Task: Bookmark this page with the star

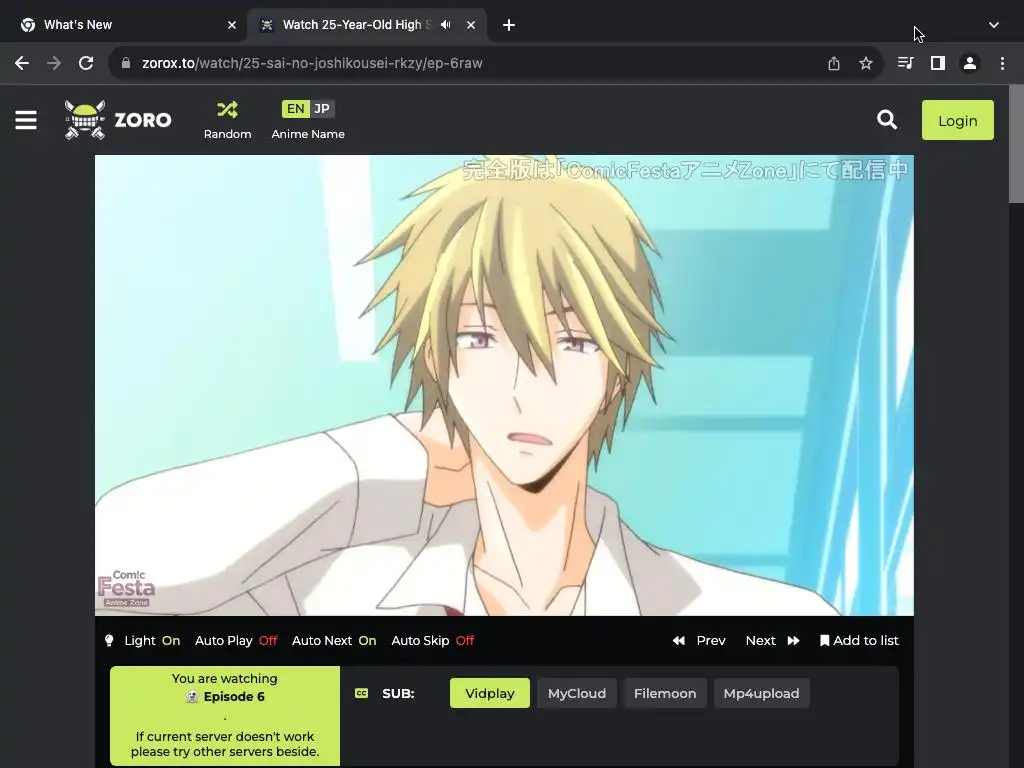Action: click(x=865, y=63)
